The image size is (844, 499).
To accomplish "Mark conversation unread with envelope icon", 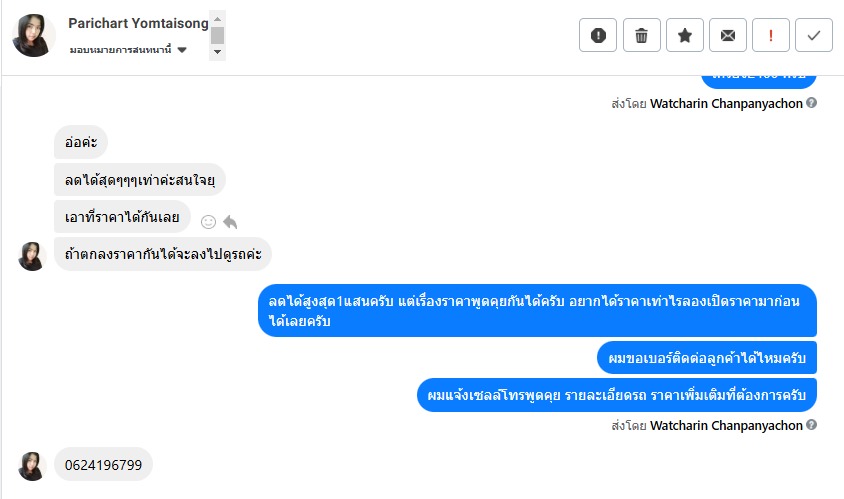I will coord(728,36).
